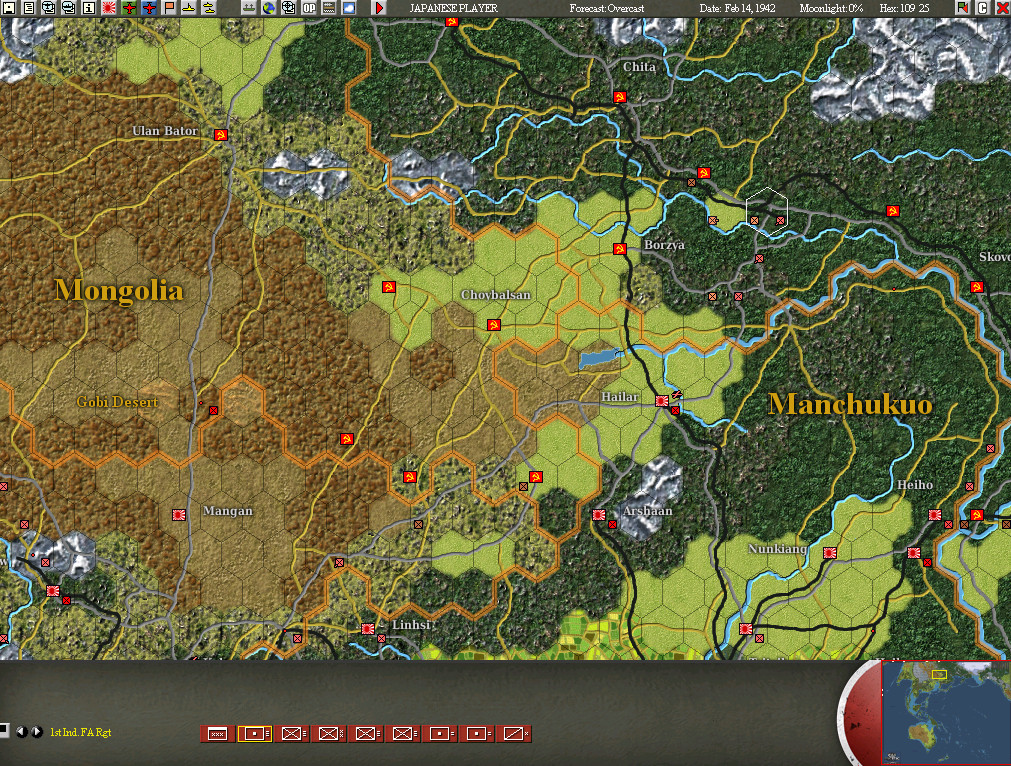Click the save game disk icon
The image size is (1011, 766).
pos(8,8)
